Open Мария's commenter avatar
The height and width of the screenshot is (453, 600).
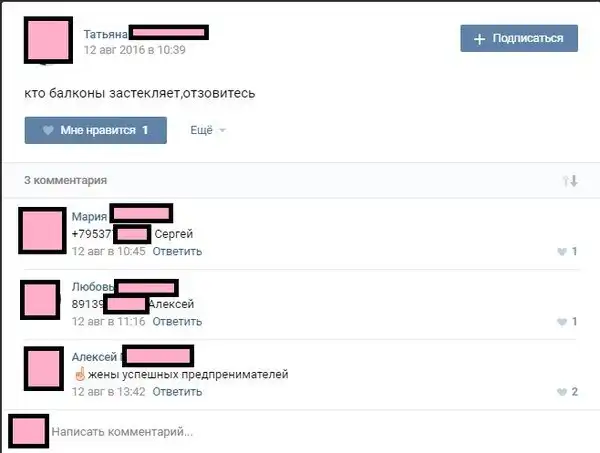tap(42, 231)
